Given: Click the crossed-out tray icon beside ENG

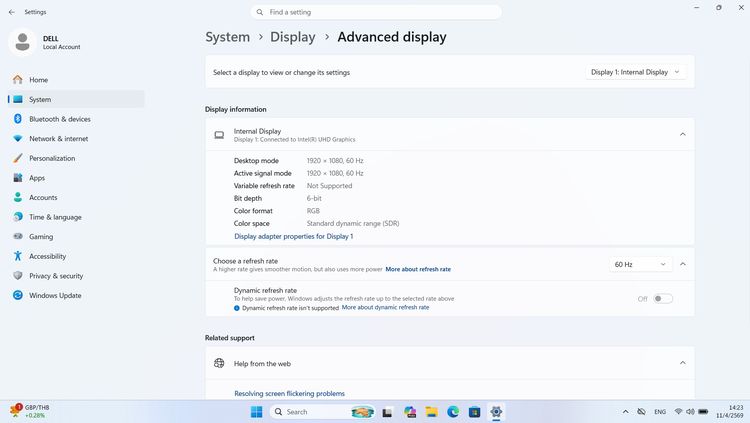Looking at the screenshot, I should click(x=642, y=412).
